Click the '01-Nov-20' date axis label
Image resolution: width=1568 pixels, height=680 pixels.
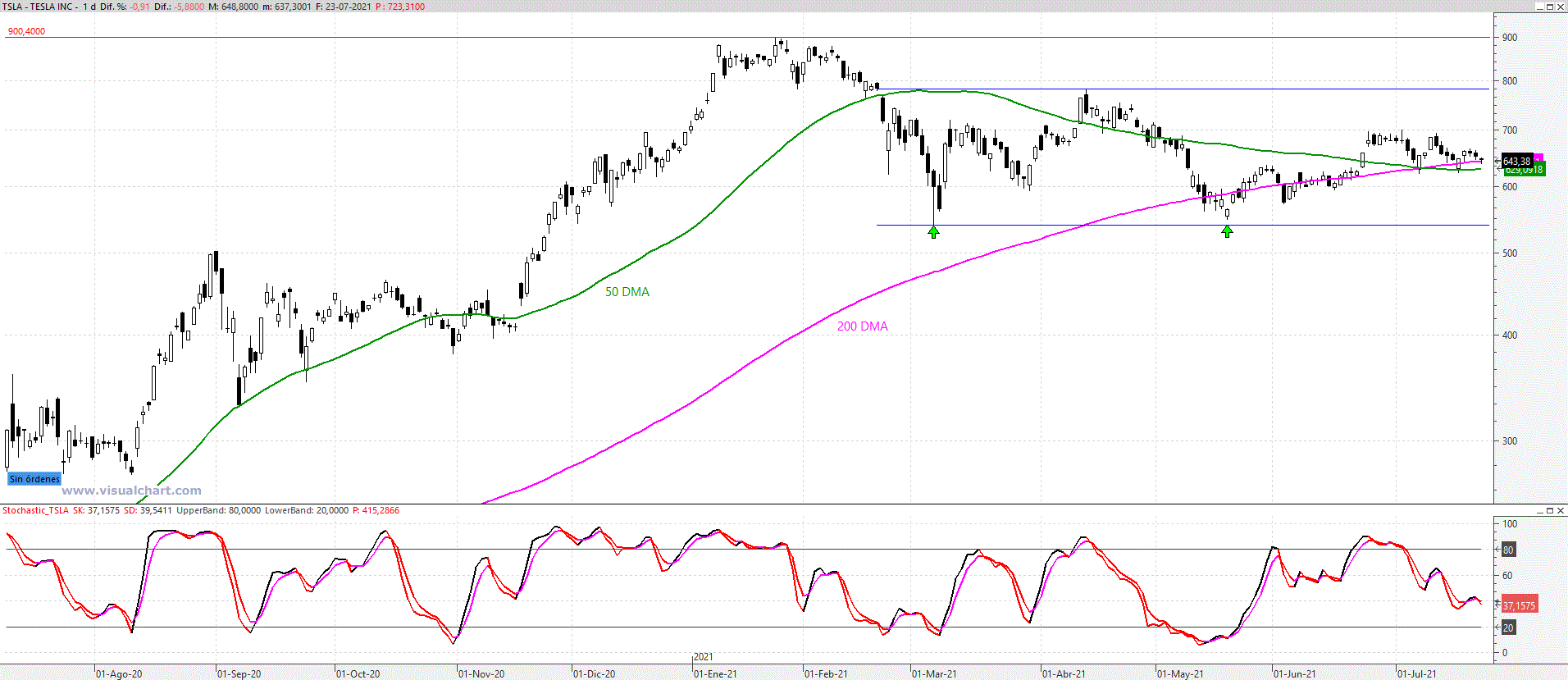tap(481, 674)
